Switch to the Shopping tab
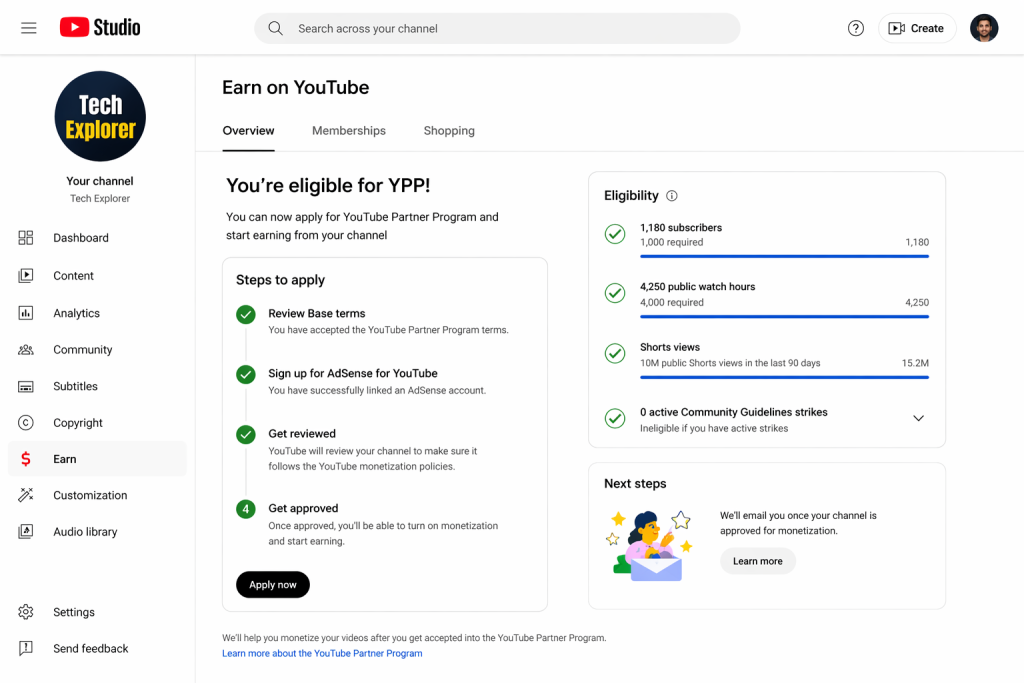 449,131
